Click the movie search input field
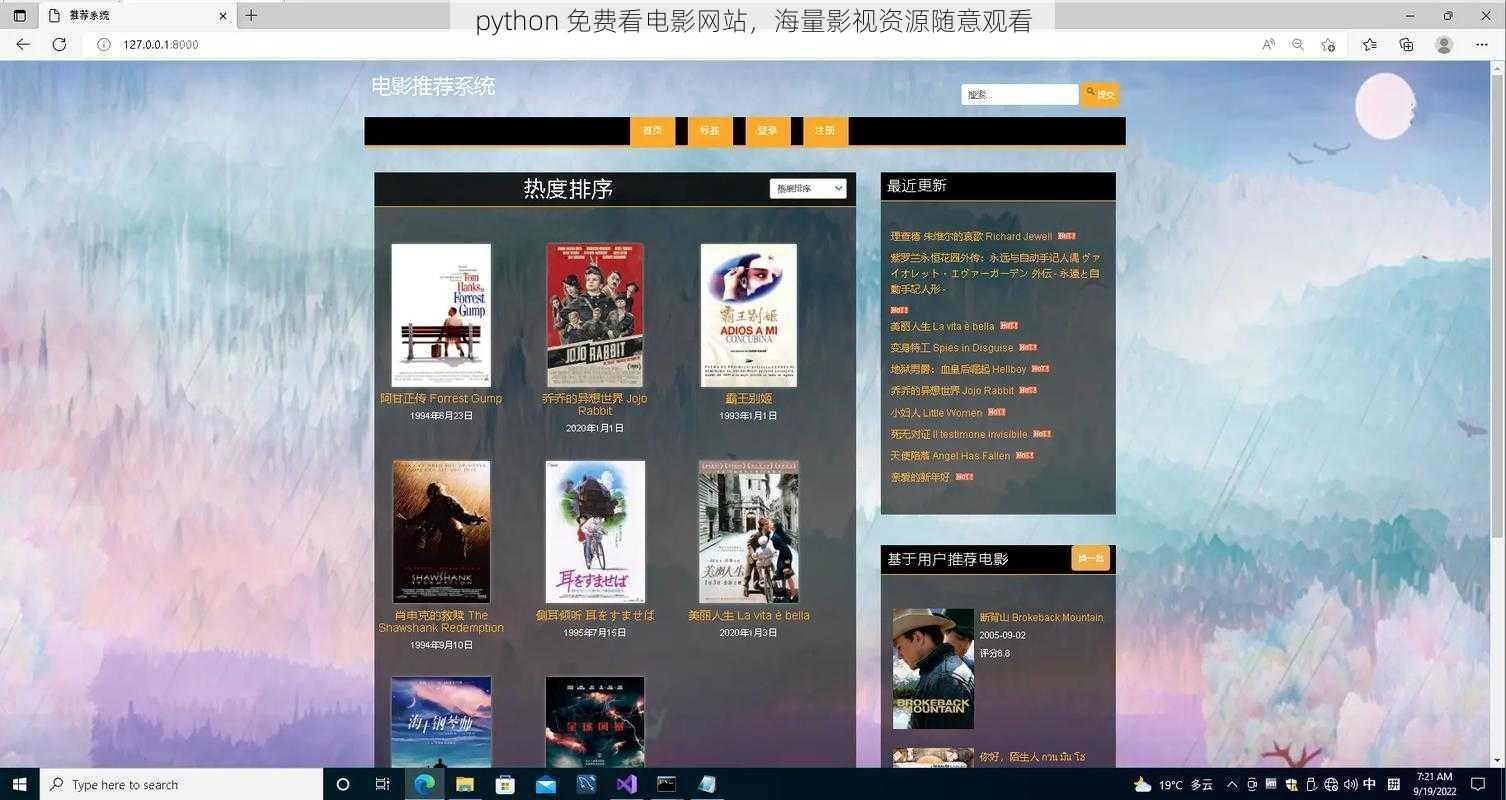 click(x=1020, y=94)
